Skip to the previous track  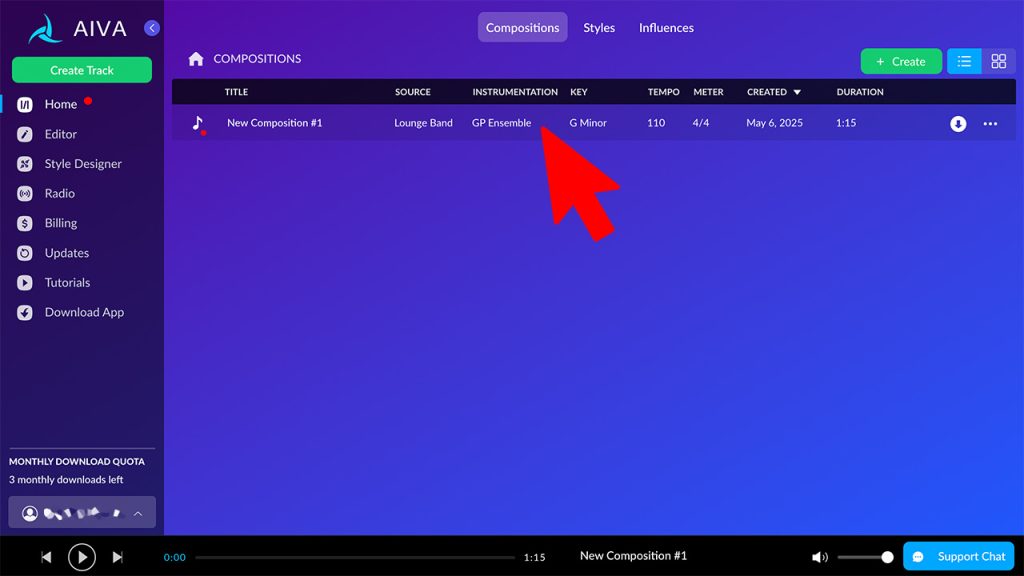(46, 557)
